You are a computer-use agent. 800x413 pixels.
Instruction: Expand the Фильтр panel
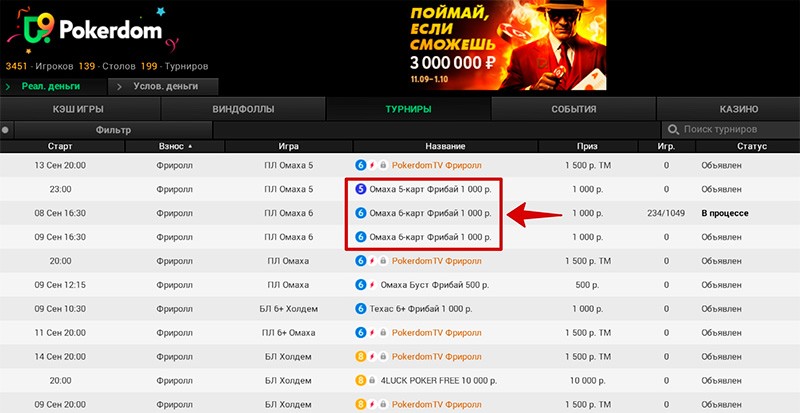point(112,129)
